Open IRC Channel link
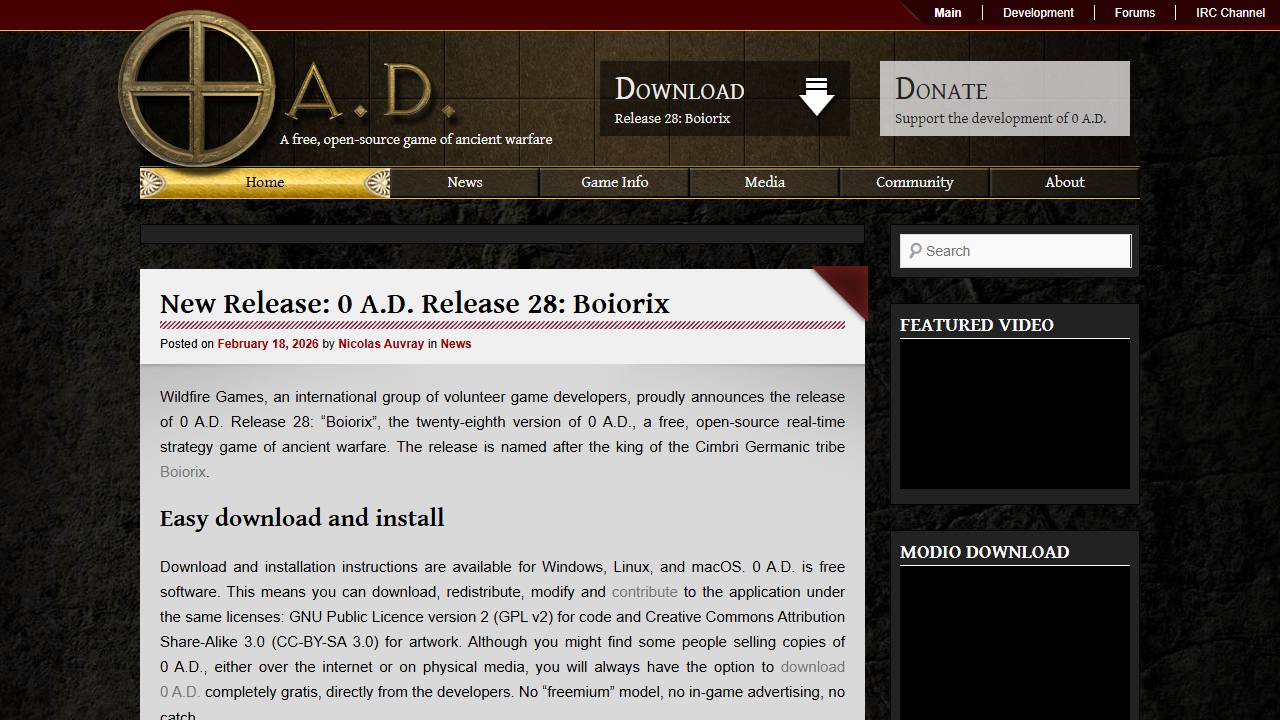Image resolution: width=1280 pixels, height=720 pixels. pos(1230,13)
